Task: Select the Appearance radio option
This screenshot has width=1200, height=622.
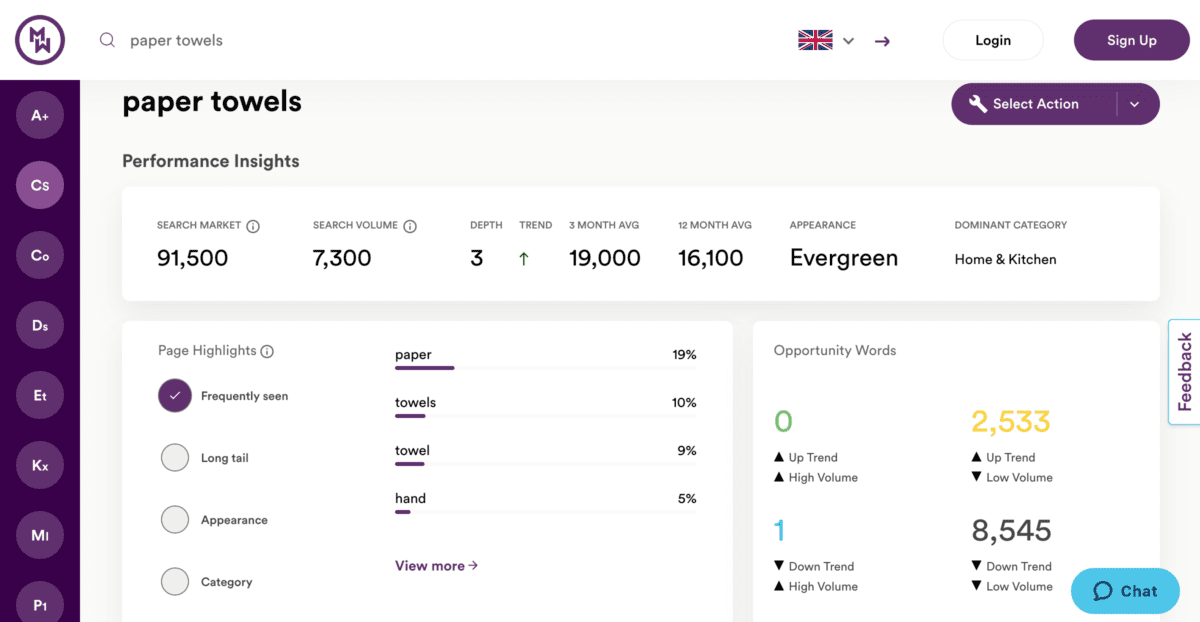Action: pos(175,520)
